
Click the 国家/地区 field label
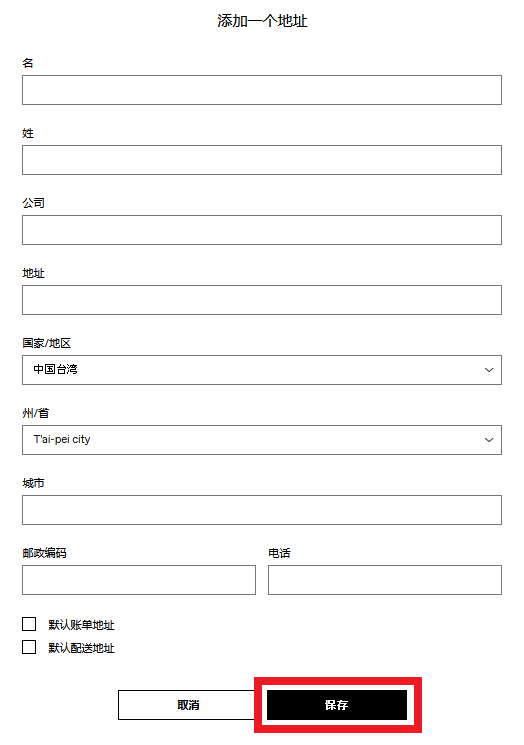click(x=47, y=343)
